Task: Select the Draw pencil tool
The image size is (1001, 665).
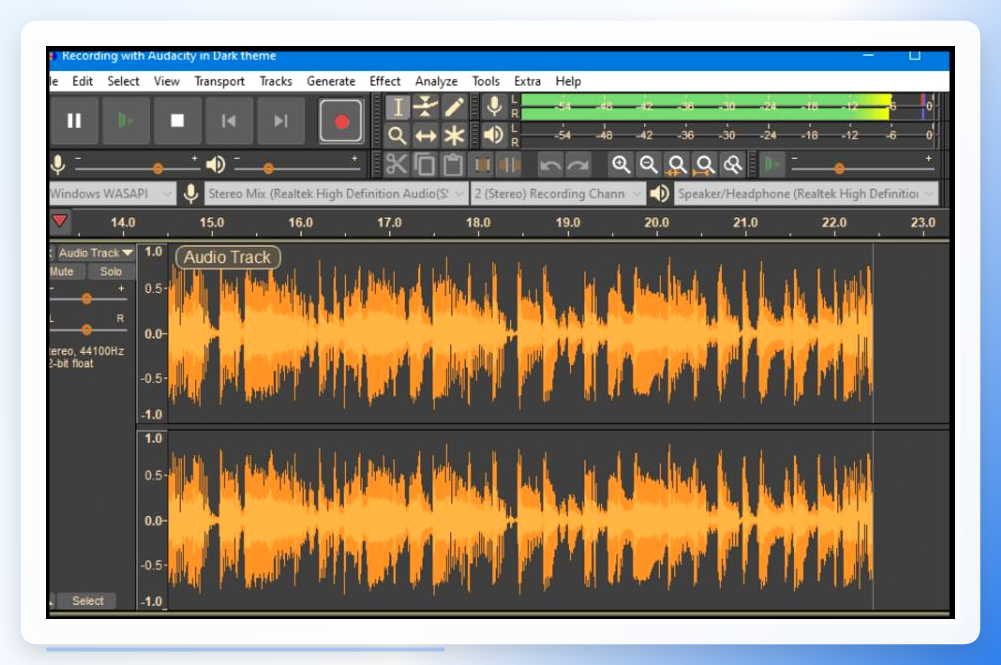Action: tap(454, 107)
